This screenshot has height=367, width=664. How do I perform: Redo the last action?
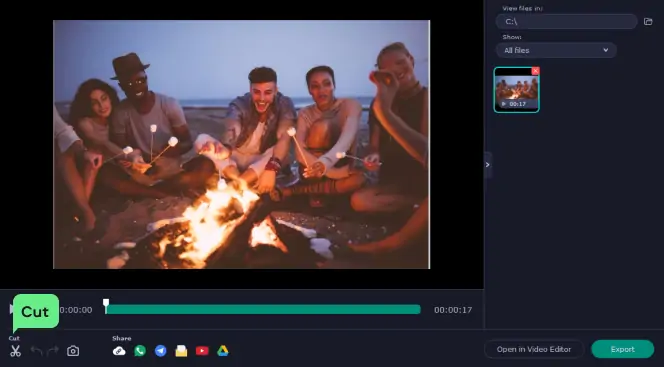[53, 351]
